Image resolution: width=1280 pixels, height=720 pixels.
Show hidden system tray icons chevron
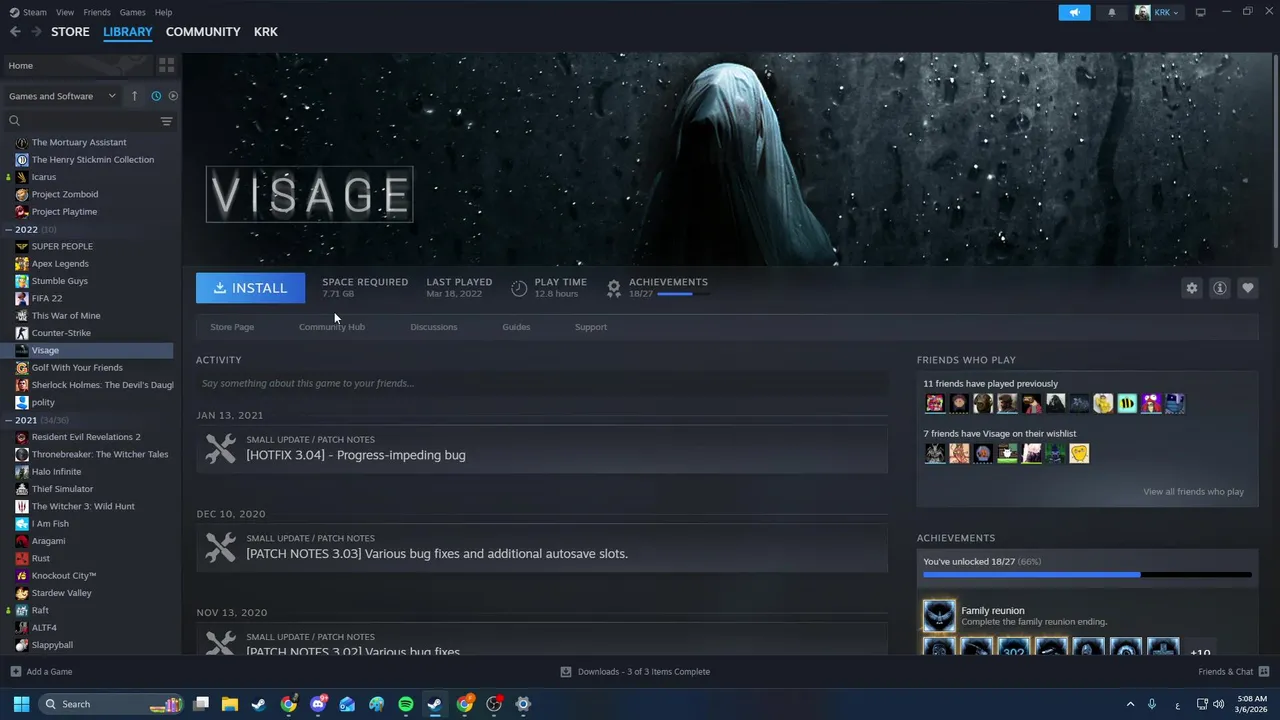point(1130,704)
